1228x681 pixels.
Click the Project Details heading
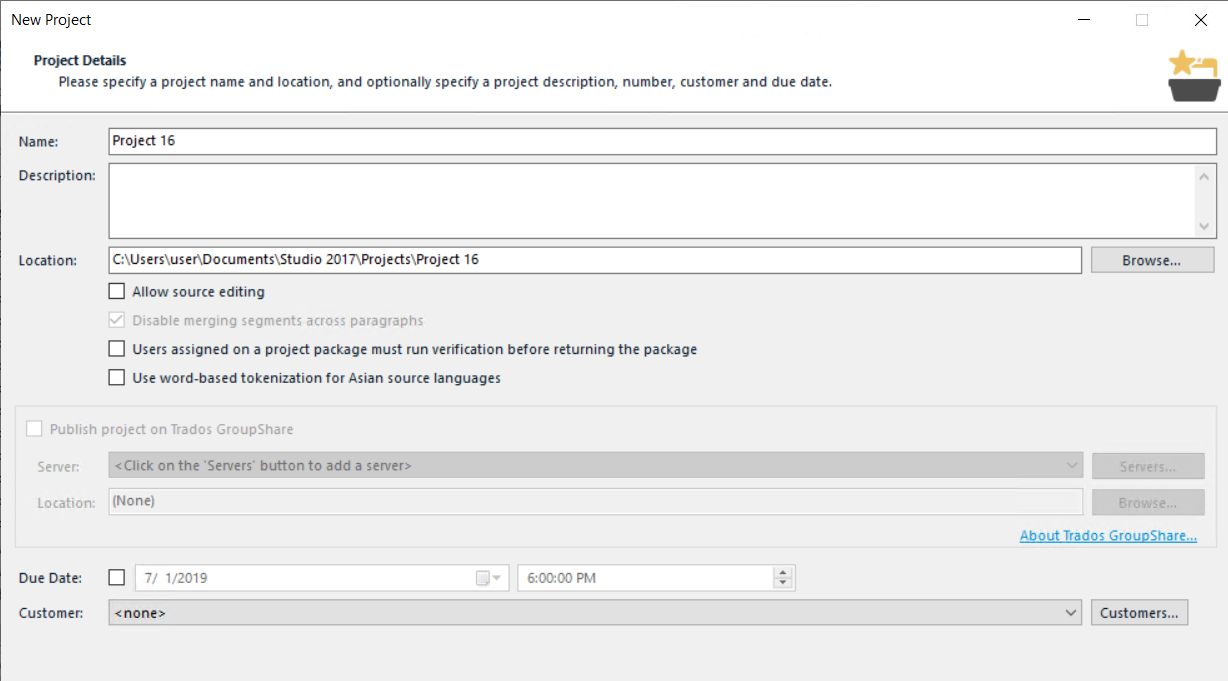80,60
